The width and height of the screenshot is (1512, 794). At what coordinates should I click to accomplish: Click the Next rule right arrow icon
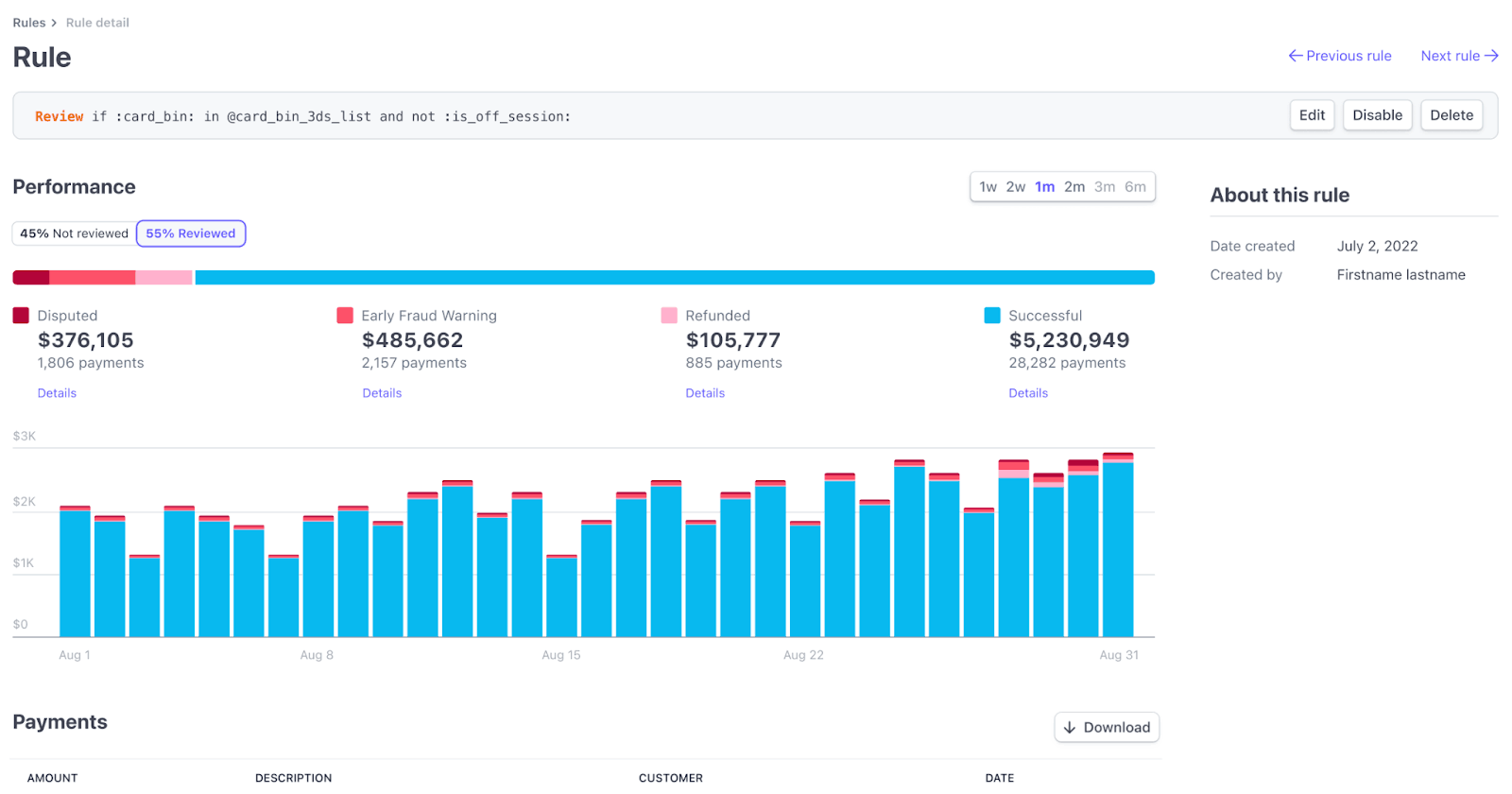1491,56
